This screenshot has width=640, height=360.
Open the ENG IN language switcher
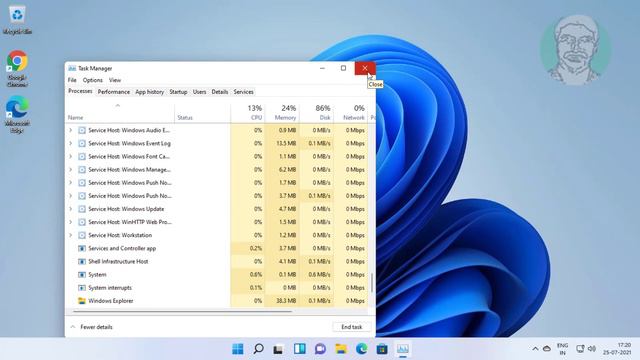562,349
